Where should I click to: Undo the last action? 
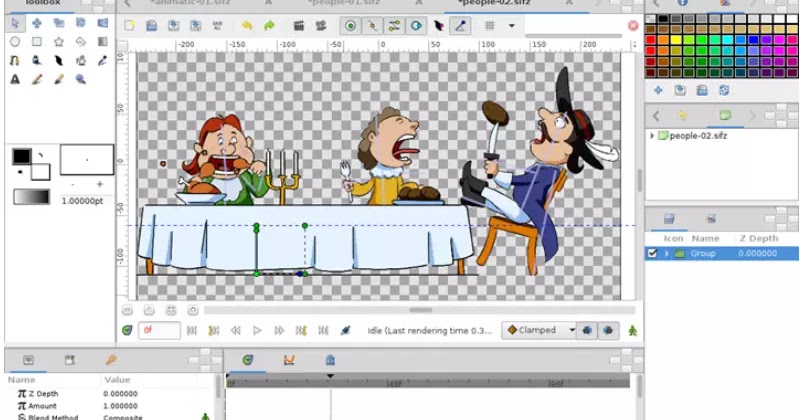click(x=247, y=26)
